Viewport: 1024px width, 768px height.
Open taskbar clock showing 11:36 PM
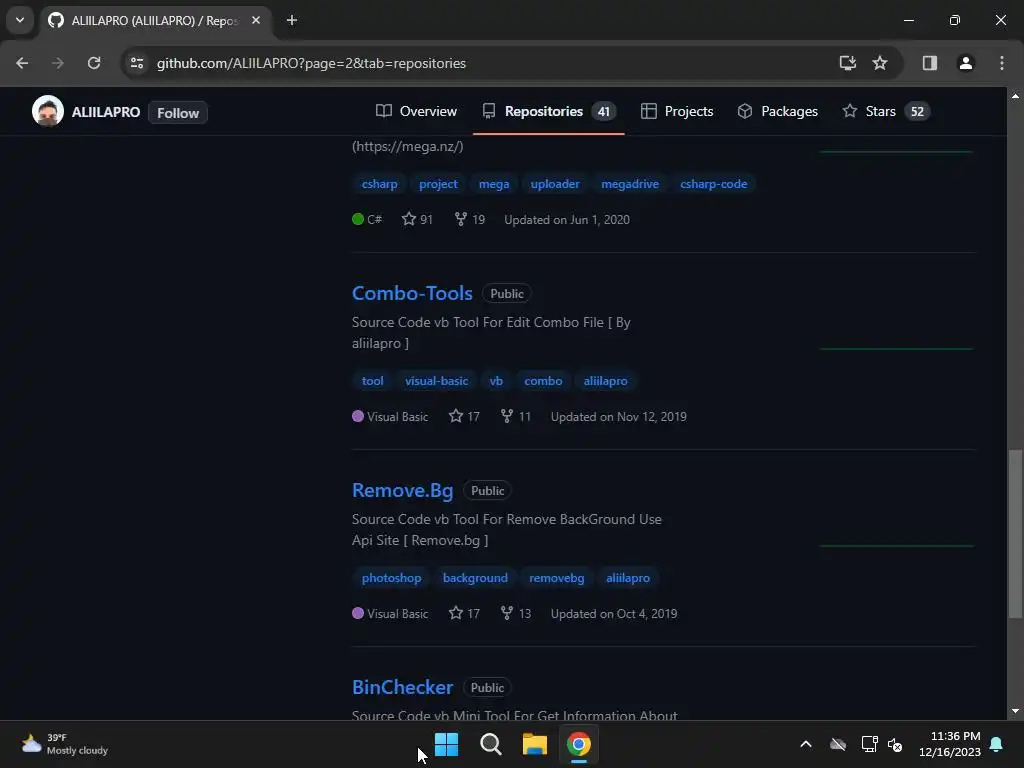click(950, 744)
